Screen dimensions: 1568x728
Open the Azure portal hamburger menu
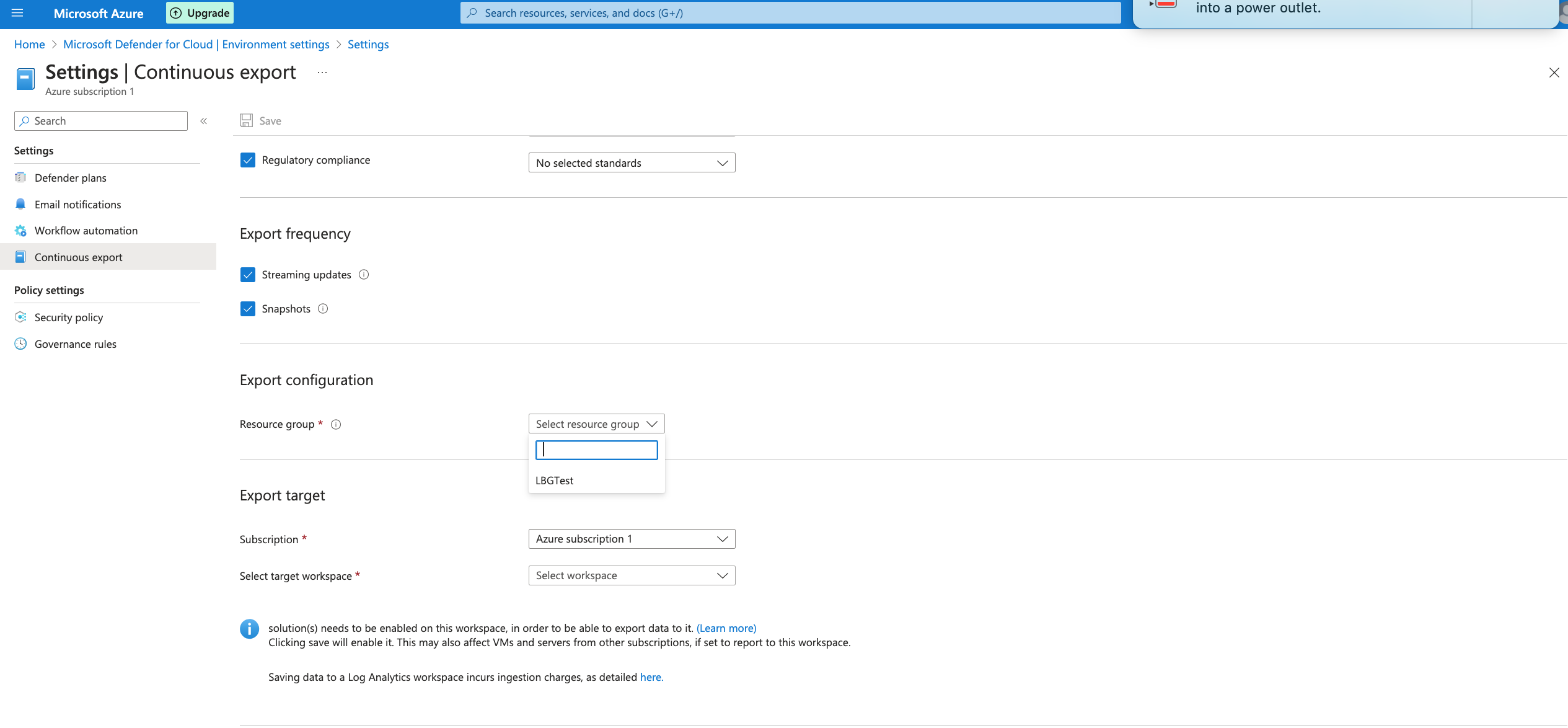point(17,12)
